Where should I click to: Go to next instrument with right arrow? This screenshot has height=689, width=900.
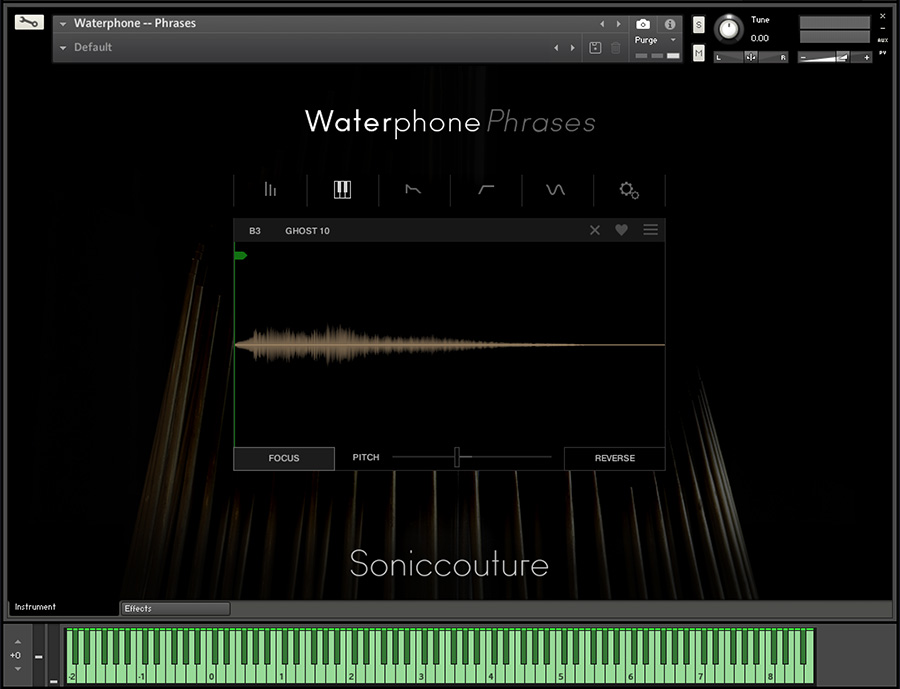[618, 24]
